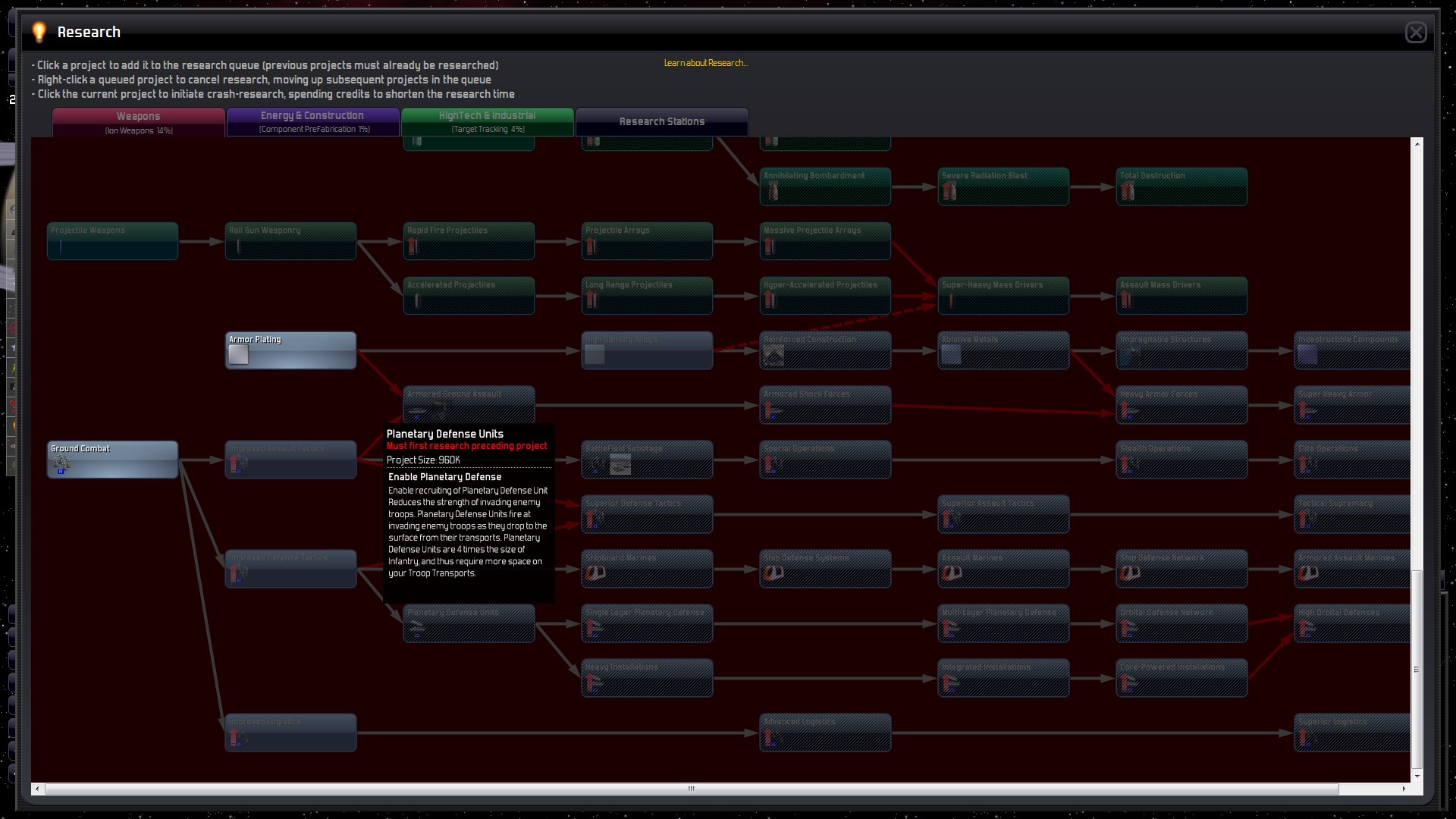Viewport: 1456px width, 819px height.
Task: Click the Ablative Metals project icon
Action: (951, 354)
